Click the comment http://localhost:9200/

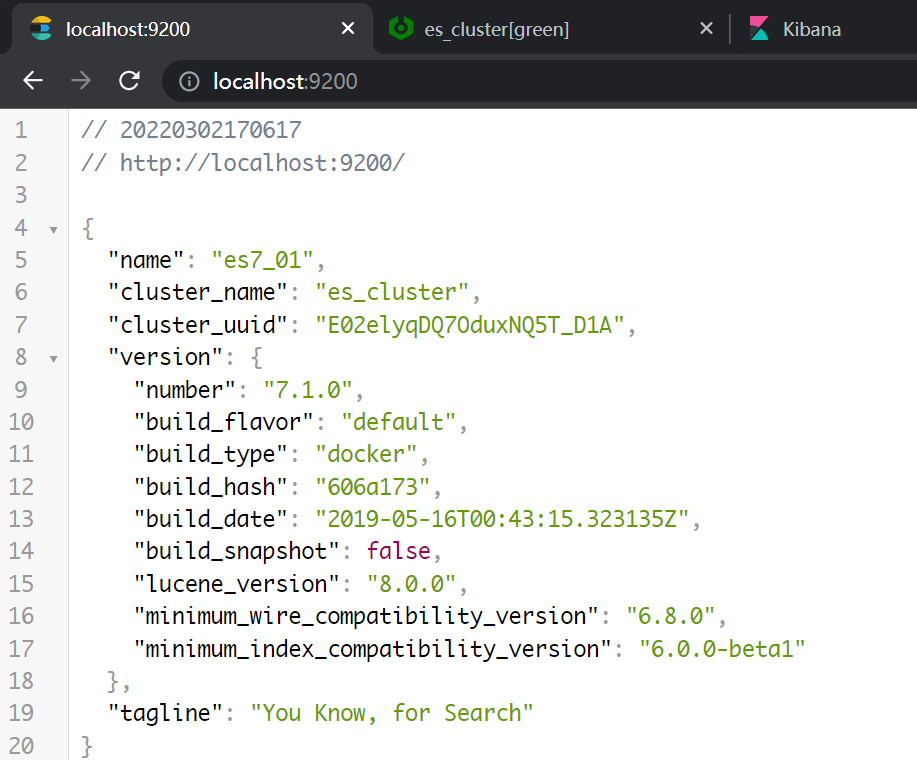pyautogui.click(x=243, y=163)
